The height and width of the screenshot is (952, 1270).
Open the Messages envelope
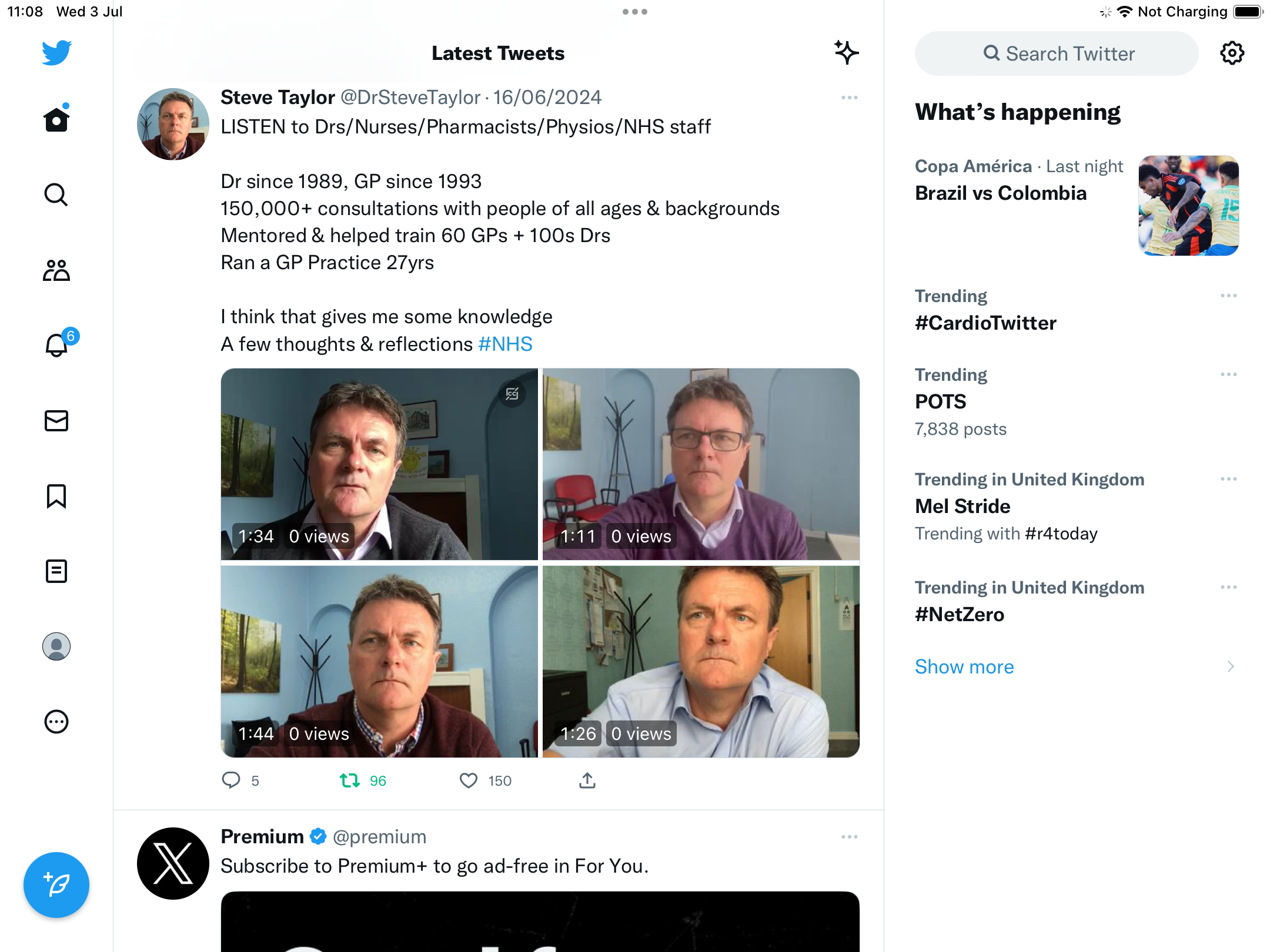click(x=56, y=421)
